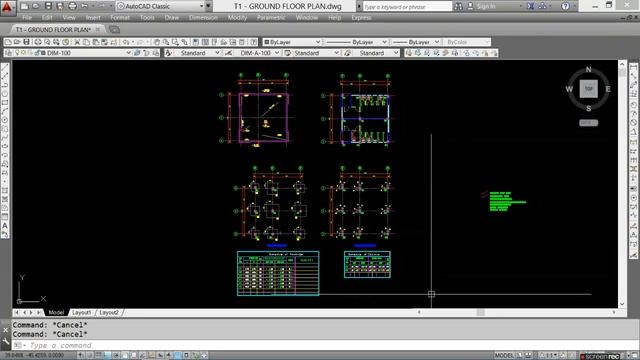
Task: Open the AutoCAD application menu logo
Action: click(7, 7)
